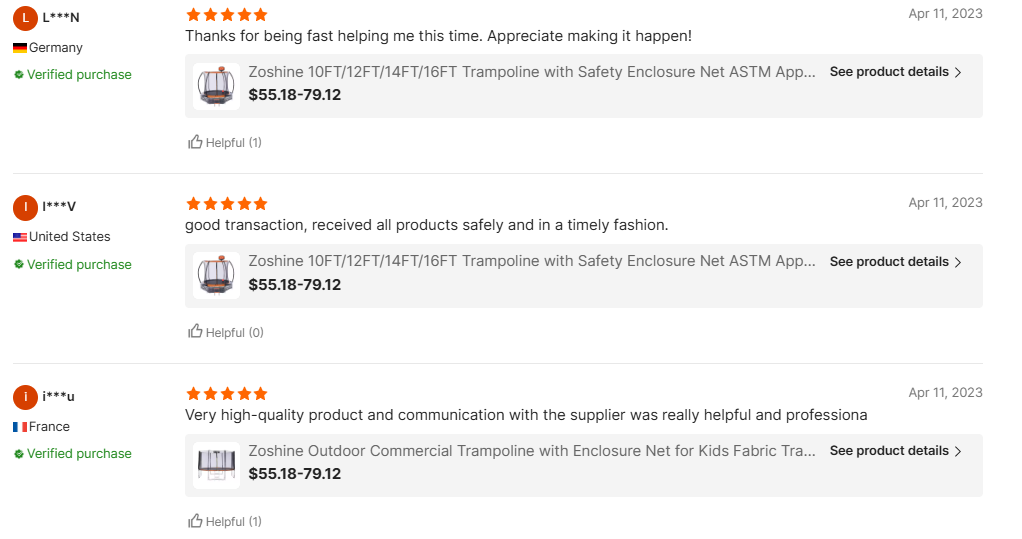Click L***N's orange avatar icon

pos(25,18)
